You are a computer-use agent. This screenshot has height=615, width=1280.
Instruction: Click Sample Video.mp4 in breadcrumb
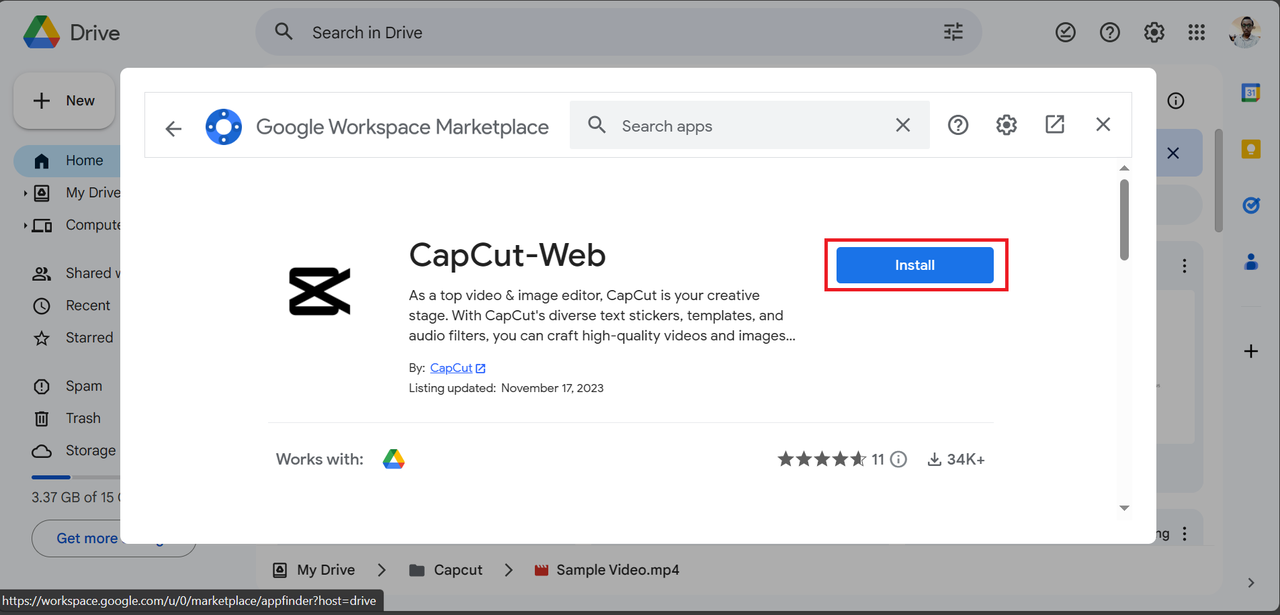606,570
